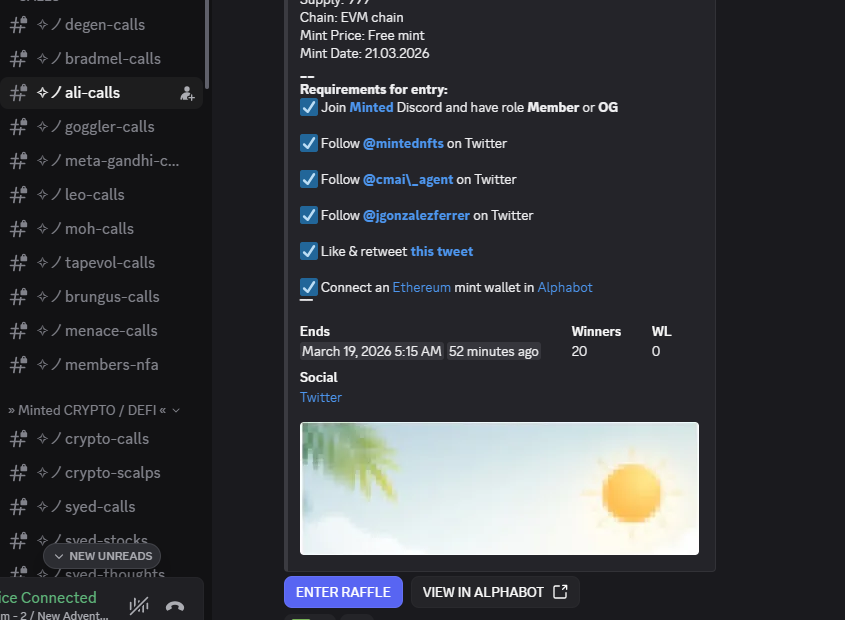The image size is (845, 620).
Task: Click the checkmark beside Follow @cmai\_agent
Action: (x=309, y=180)
